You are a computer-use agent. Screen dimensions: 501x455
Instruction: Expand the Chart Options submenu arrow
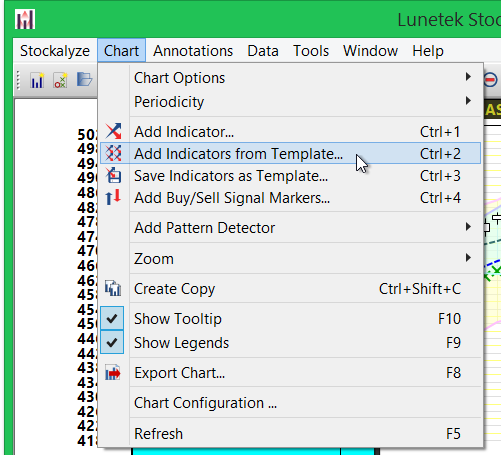pos(468,77)
